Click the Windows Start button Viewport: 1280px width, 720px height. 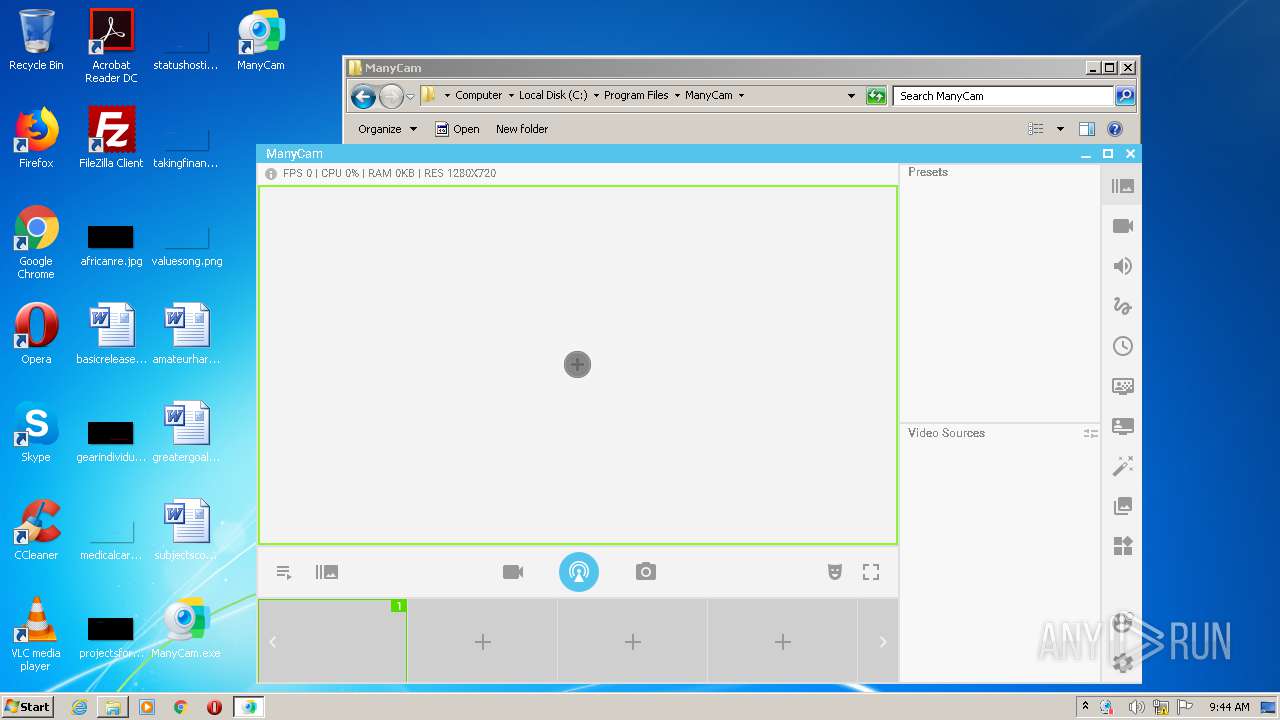tap(27, 706)
